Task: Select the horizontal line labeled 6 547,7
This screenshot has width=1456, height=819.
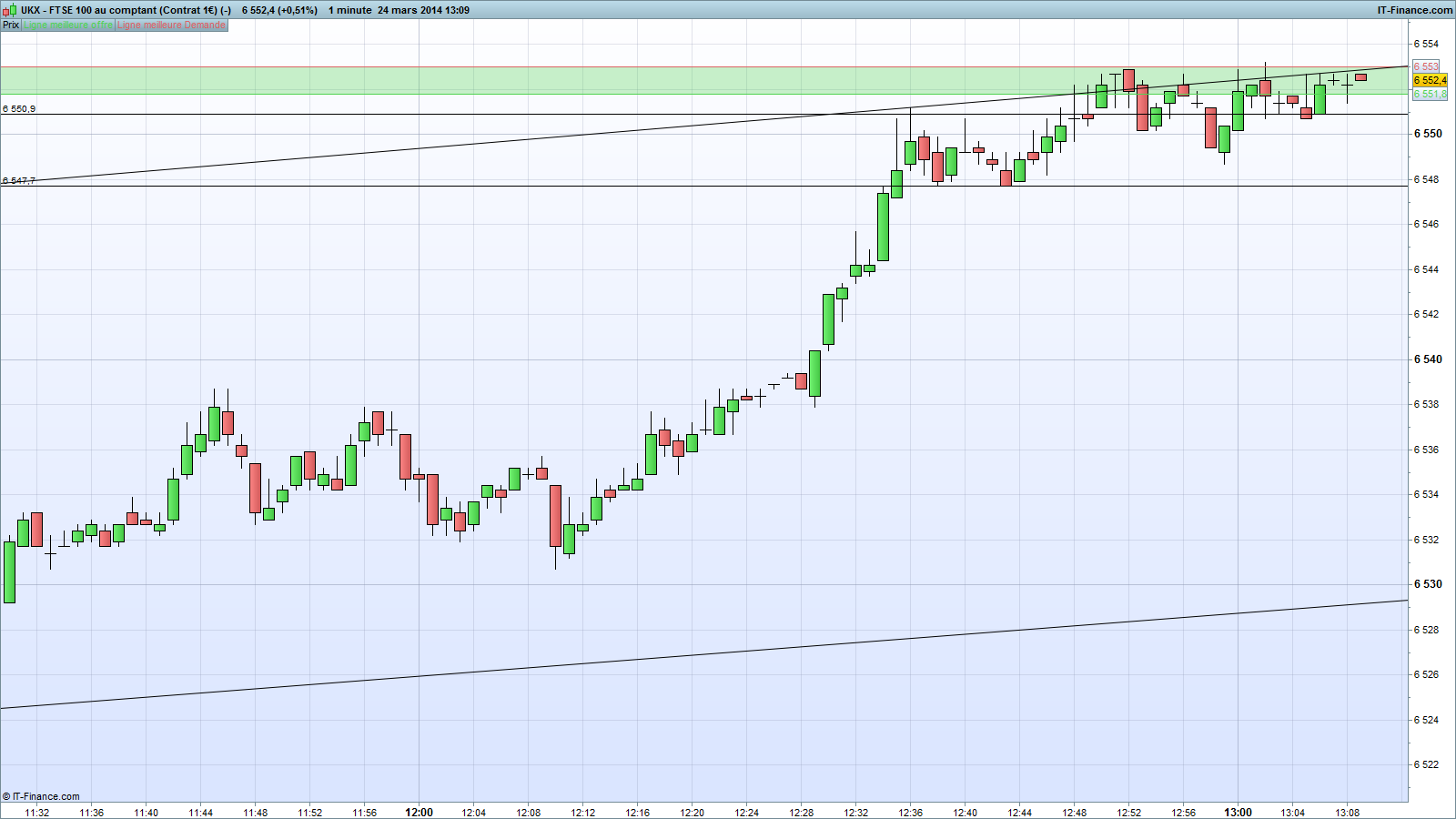Action: (703, 186)
